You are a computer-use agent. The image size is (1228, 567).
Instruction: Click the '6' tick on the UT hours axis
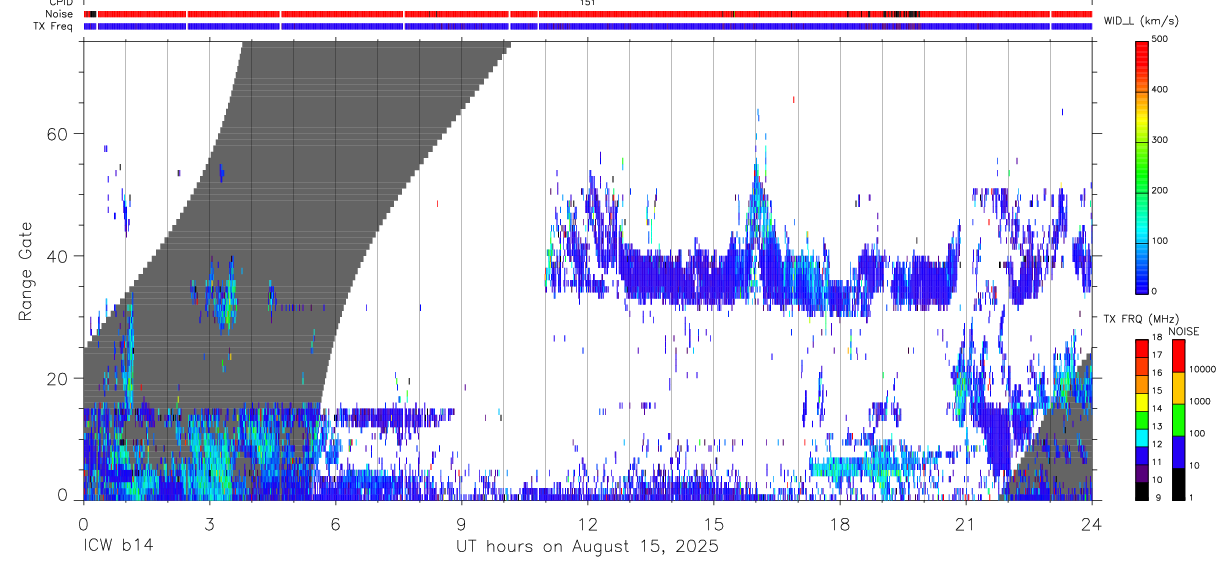coord(335,523)
